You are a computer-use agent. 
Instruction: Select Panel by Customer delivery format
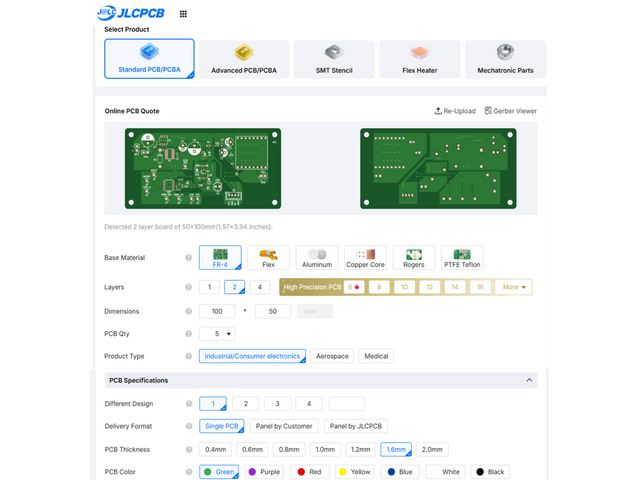pos(284,426)
